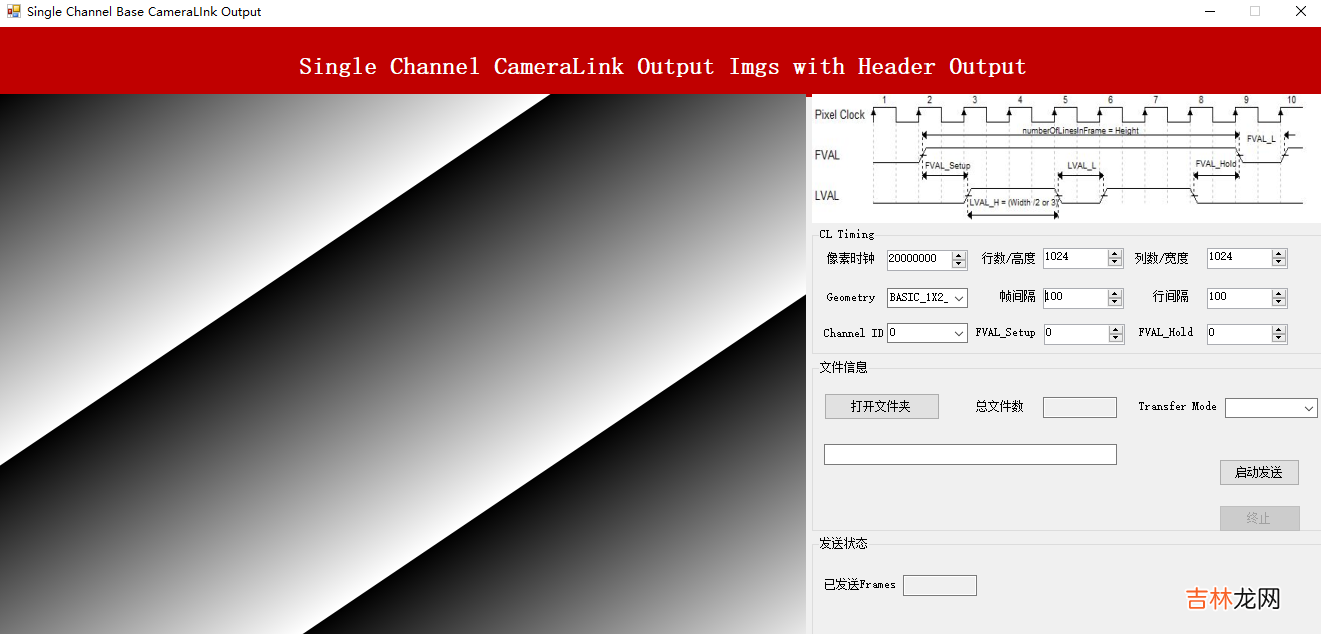Image resolution: width=1321 pixels, height=634 pixels.
Task: Increase the 像素时钟 value with the up arrow
Action: click(959, 255)
